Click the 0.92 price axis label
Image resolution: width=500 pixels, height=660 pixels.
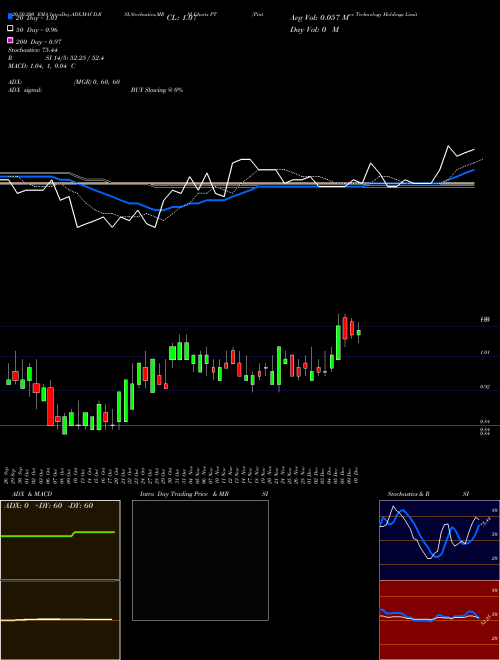point(484,386)
